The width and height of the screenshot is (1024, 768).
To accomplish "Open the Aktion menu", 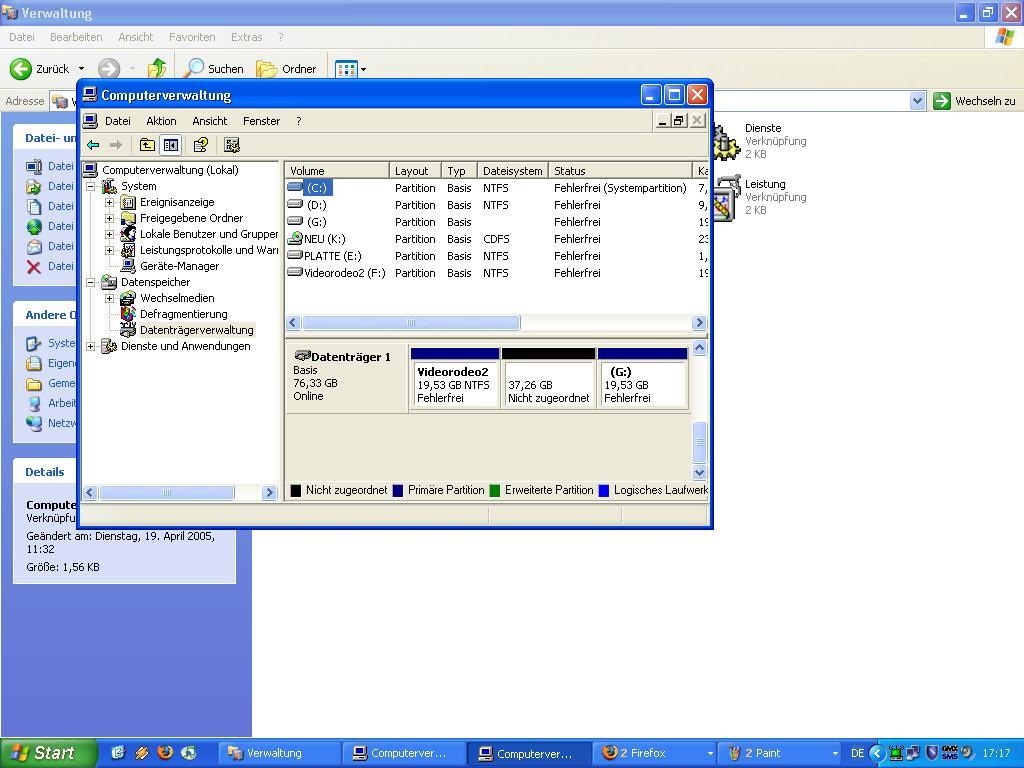I will point(161,121).
